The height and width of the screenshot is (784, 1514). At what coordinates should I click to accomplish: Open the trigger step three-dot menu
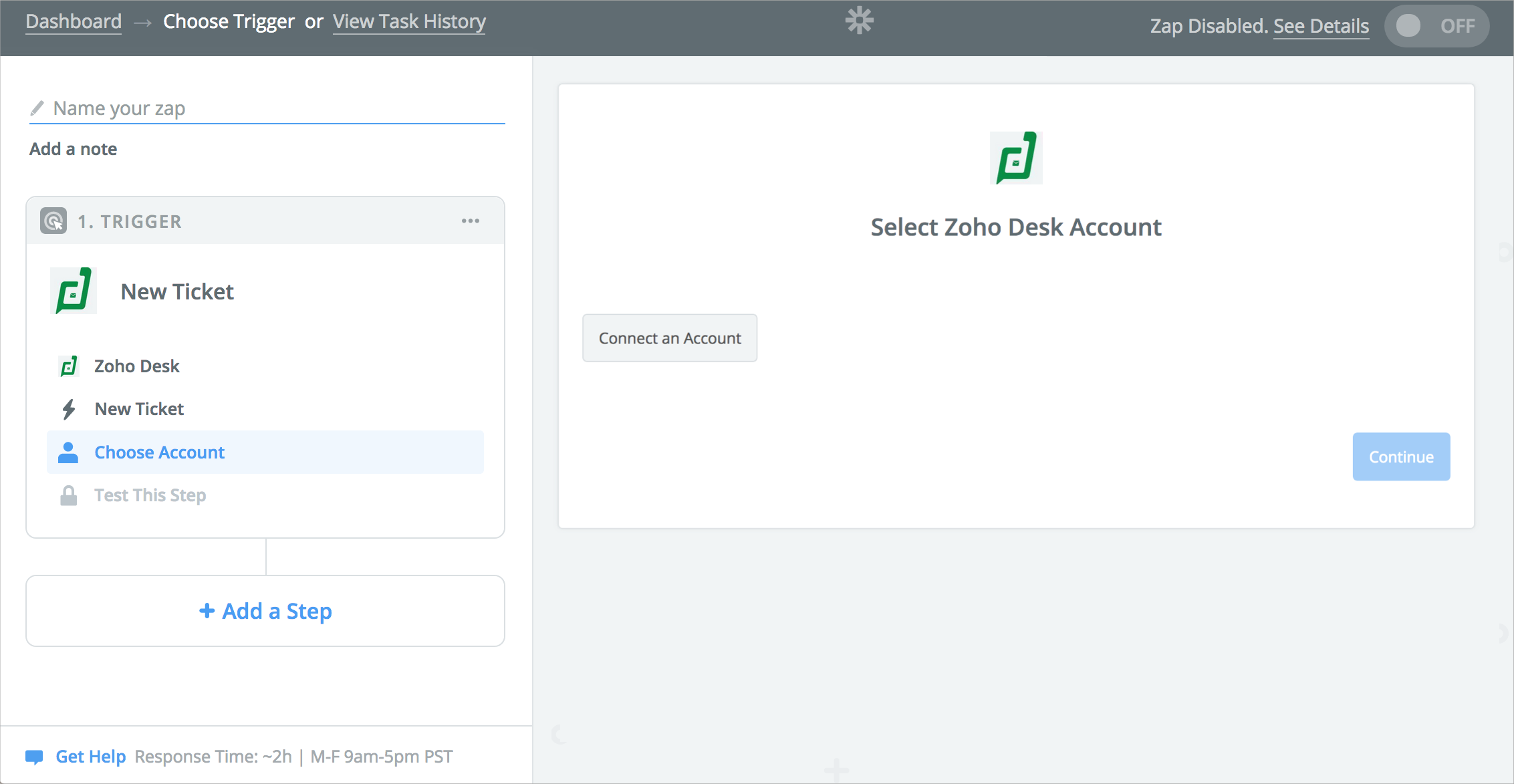(x=471, y=221)
